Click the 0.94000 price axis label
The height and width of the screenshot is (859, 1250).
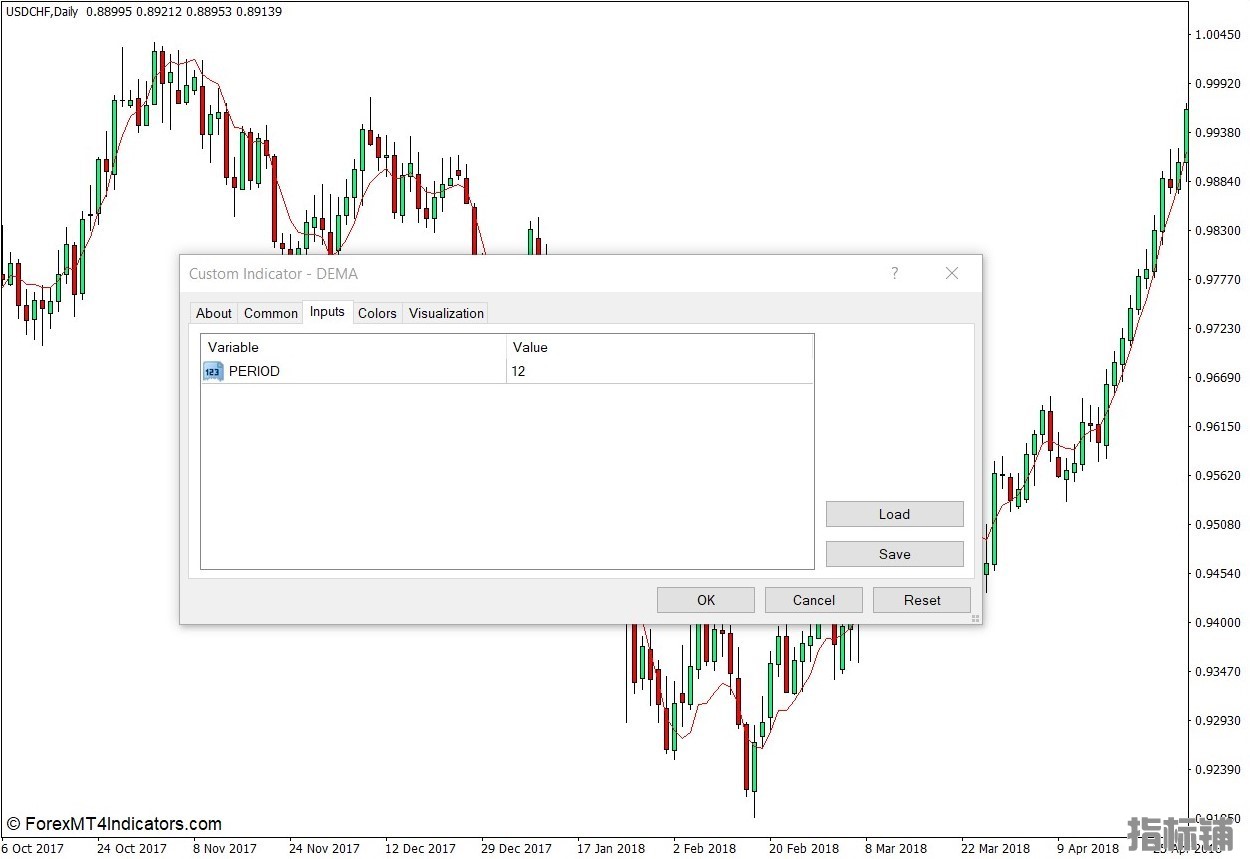[1218, 623]
